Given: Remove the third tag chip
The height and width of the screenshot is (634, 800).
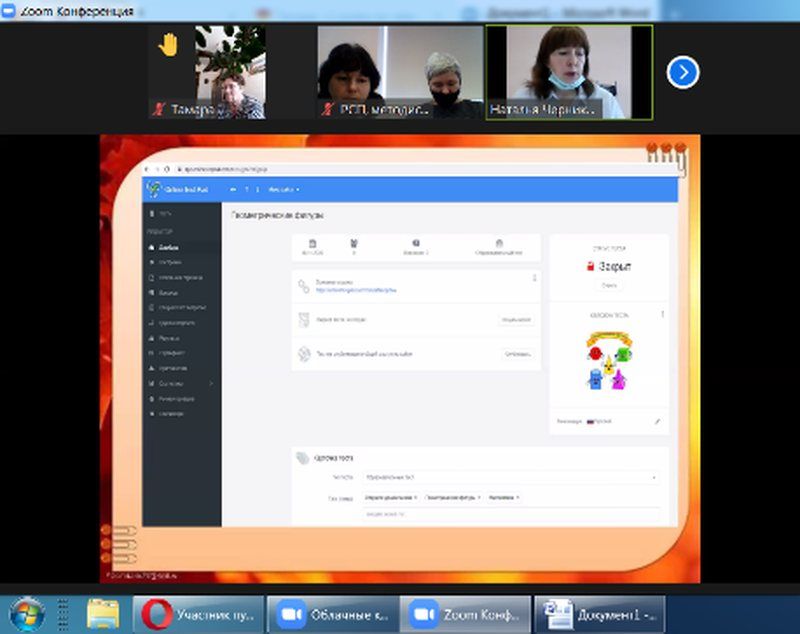Looking at the screenshot, I should (517, 497).
